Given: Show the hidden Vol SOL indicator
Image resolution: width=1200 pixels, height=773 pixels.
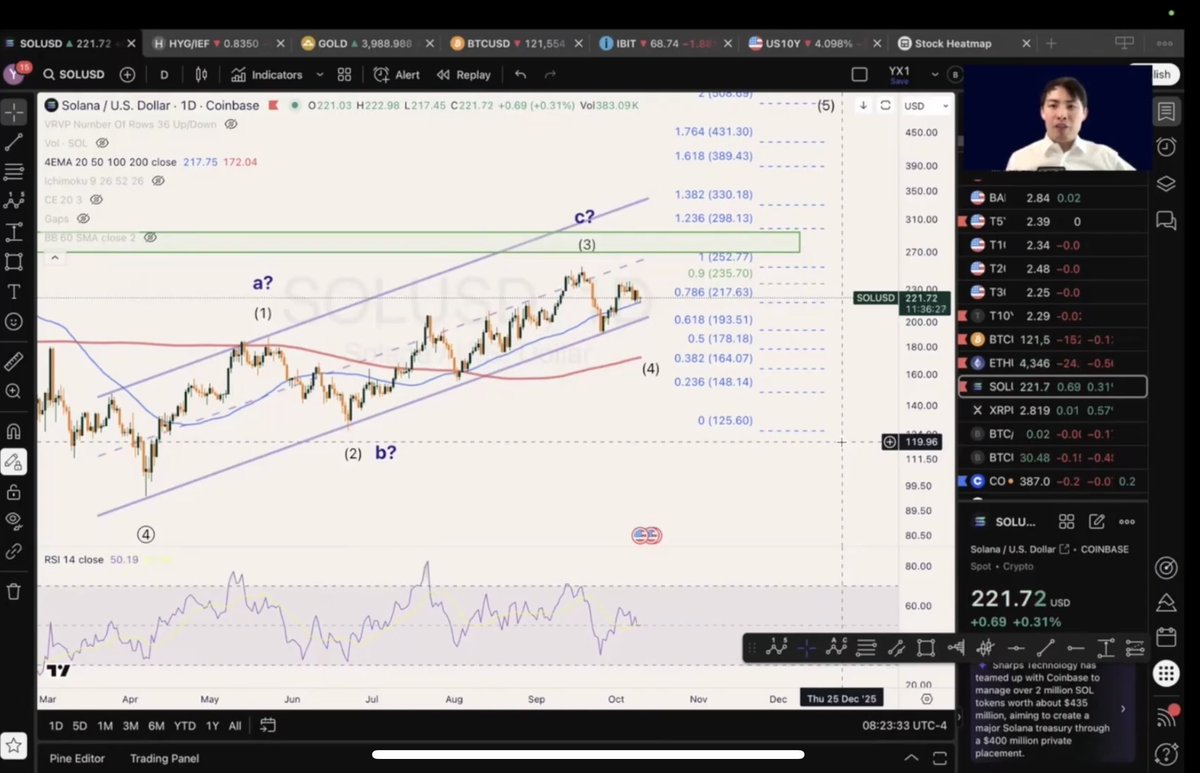Looking at the screenshot, I should click(x=102, y=143).
